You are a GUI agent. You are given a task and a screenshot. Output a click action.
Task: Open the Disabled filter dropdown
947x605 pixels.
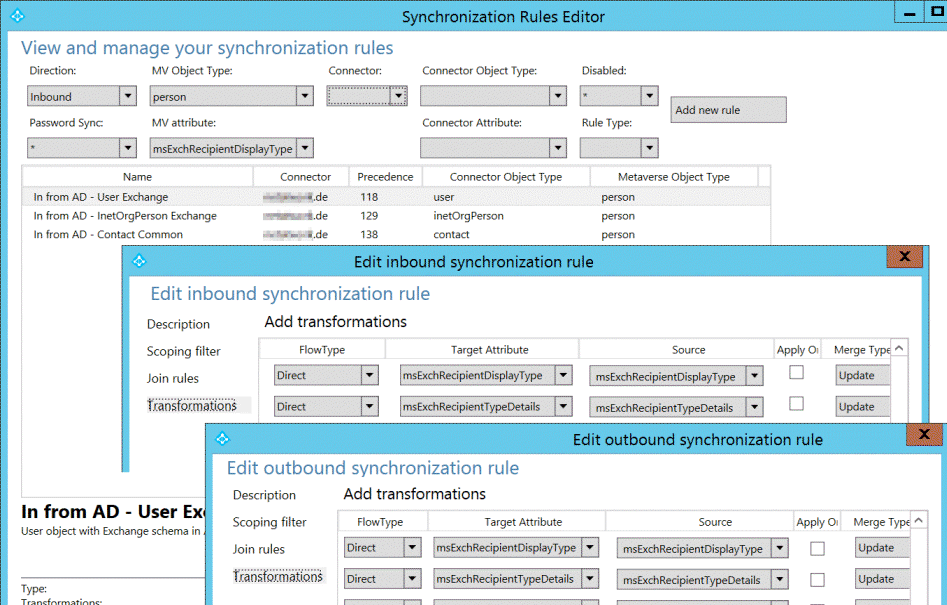[x=618, y=96]
